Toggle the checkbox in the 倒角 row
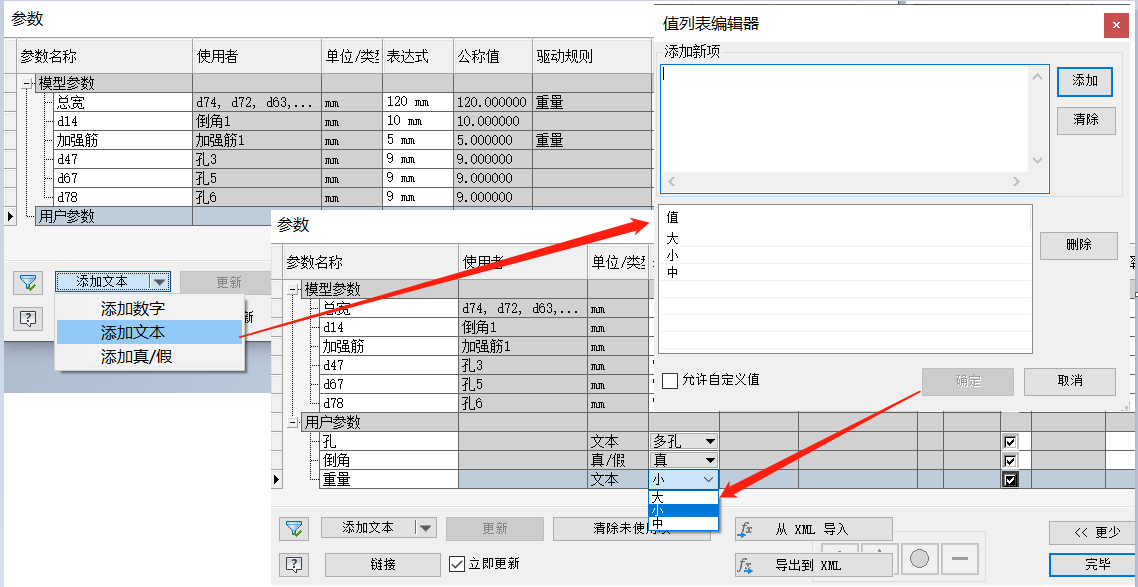1138x587 pixels. tap(1010, 460)
